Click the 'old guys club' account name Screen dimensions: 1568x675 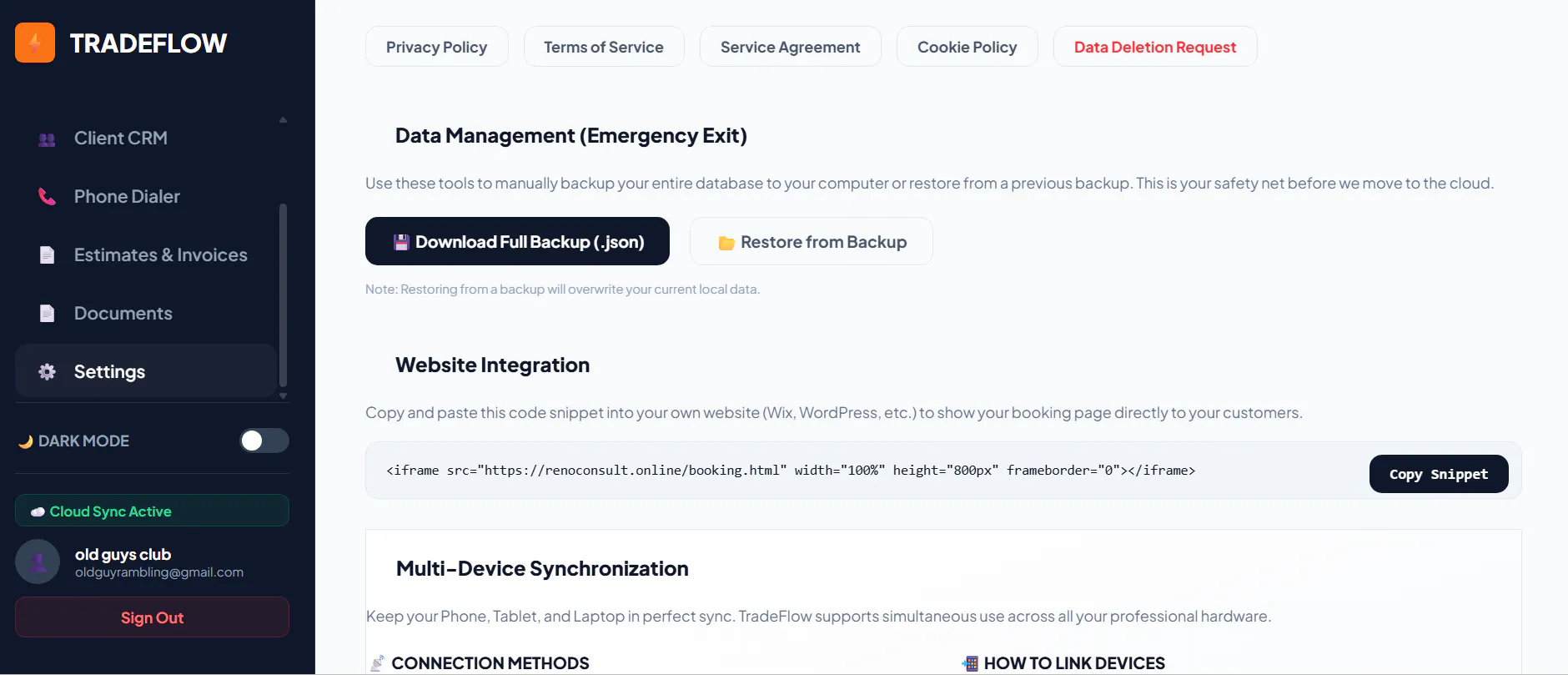pos(123,554)
